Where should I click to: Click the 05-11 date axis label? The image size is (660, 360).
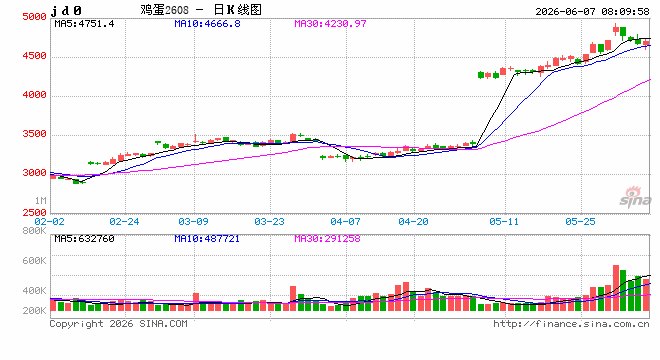pos(504,221)
